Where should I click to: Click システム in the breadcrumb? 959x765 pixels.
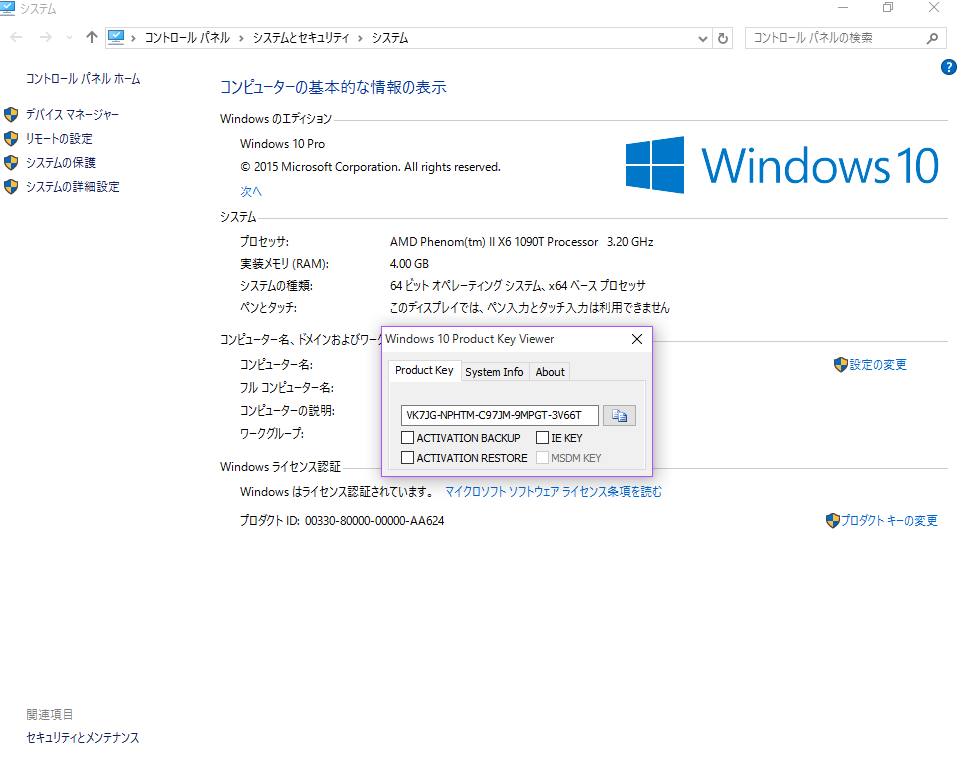[x=390, y=38]
